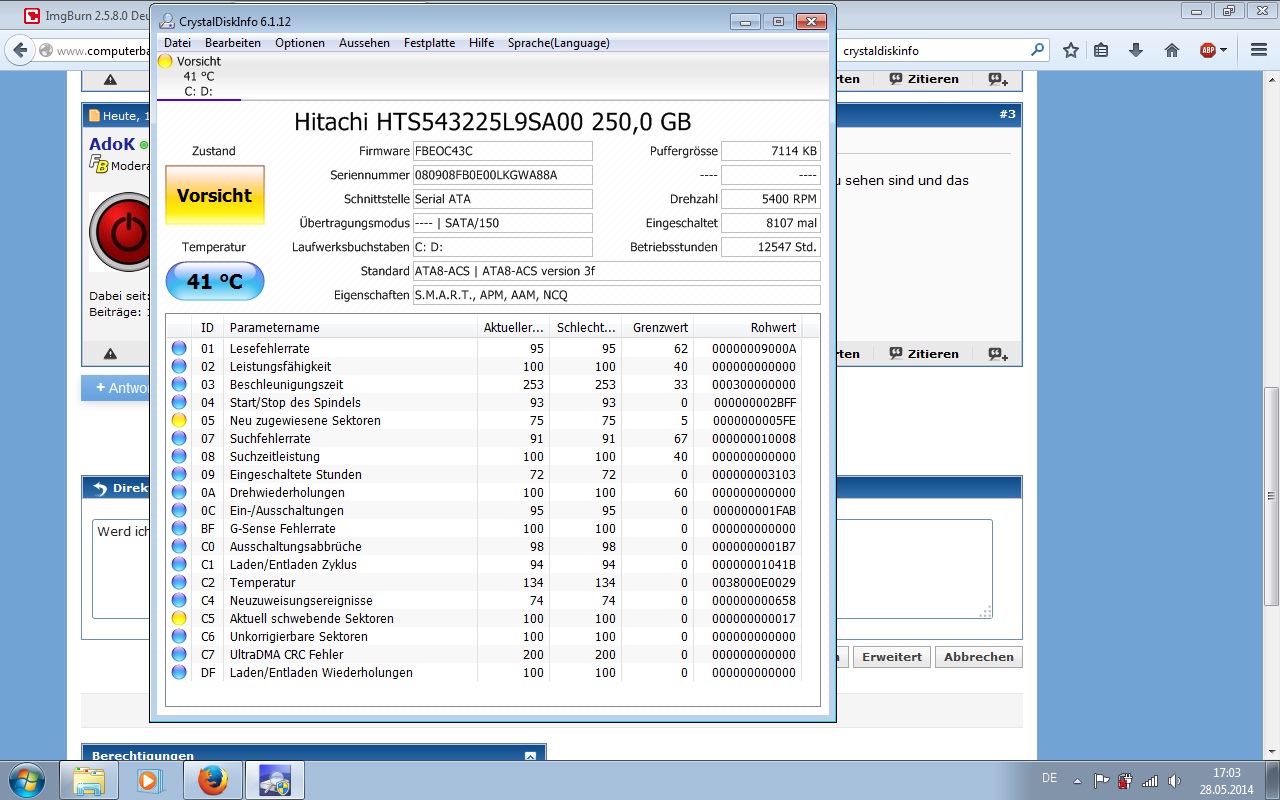Image resolution: width=1280 pixels, height=800 pixels.
Task: Click the Seriennummer field
Action: pyautogui.click(x=502, y=175)
